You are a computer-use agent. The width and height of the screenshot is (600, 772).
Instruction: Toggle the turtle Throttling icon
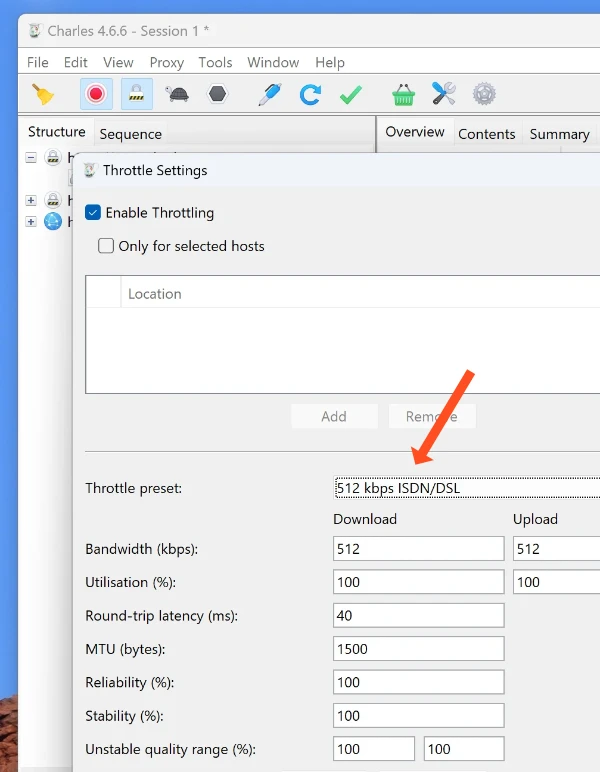(177, 94)
